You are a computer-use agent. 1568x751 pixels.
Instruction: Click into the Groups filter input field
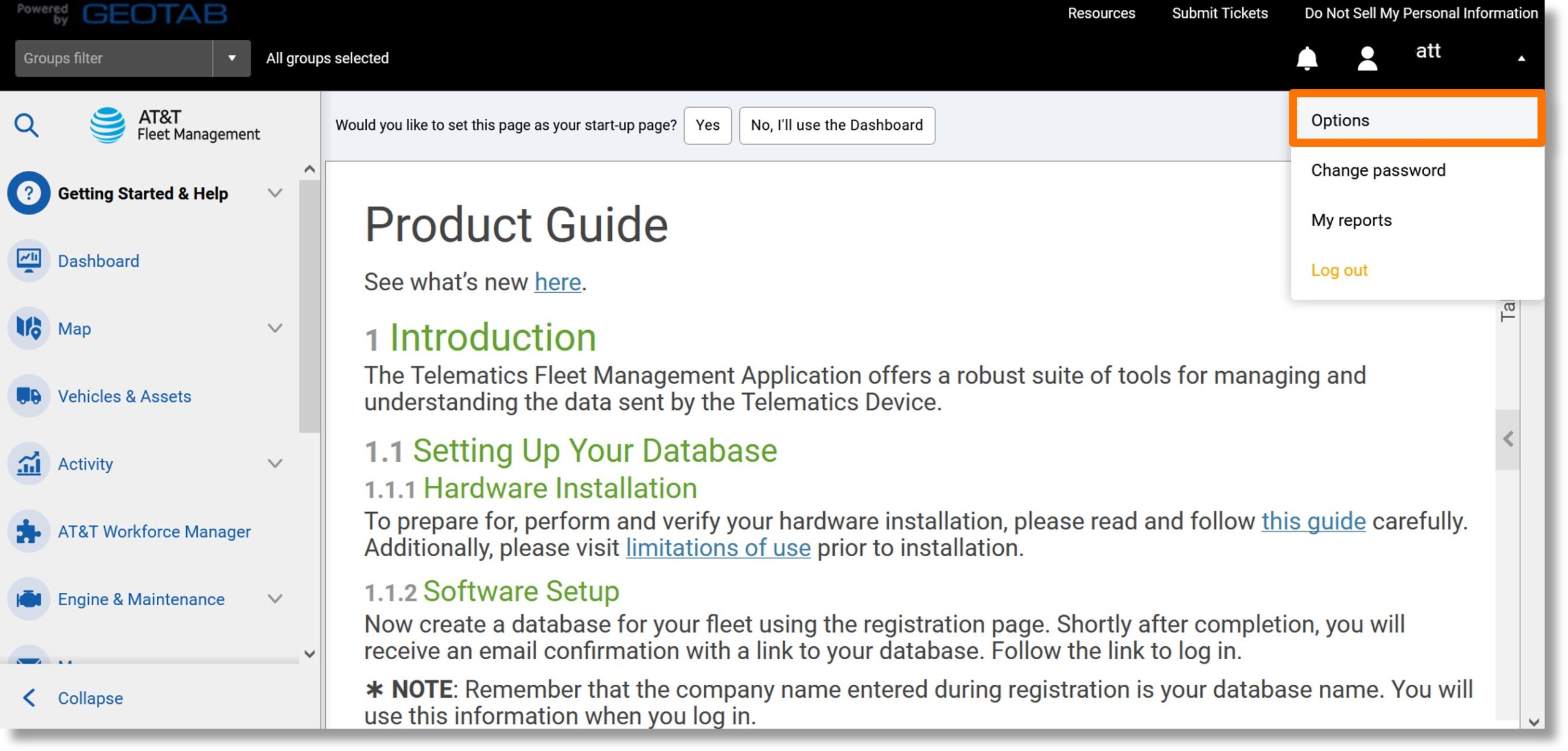[x=114, y=58]
